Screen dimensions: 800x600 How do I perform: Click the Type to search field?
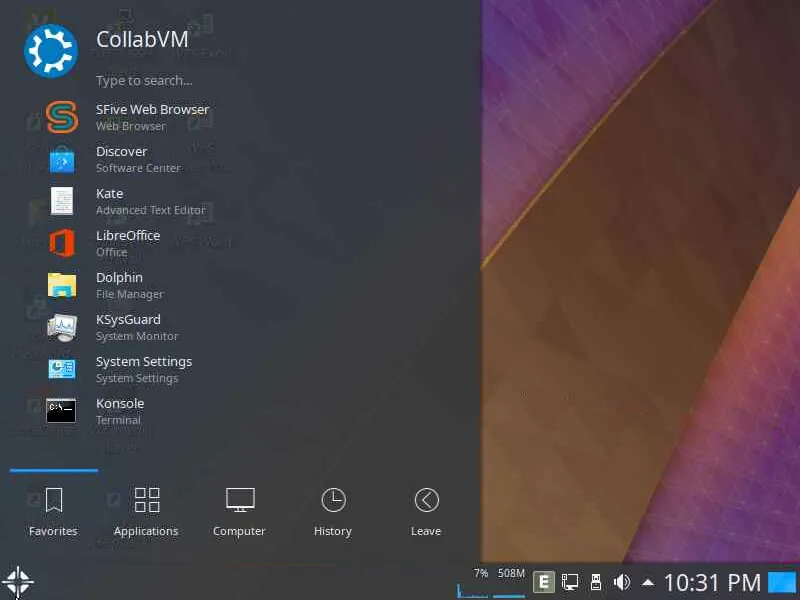point(144,81)
